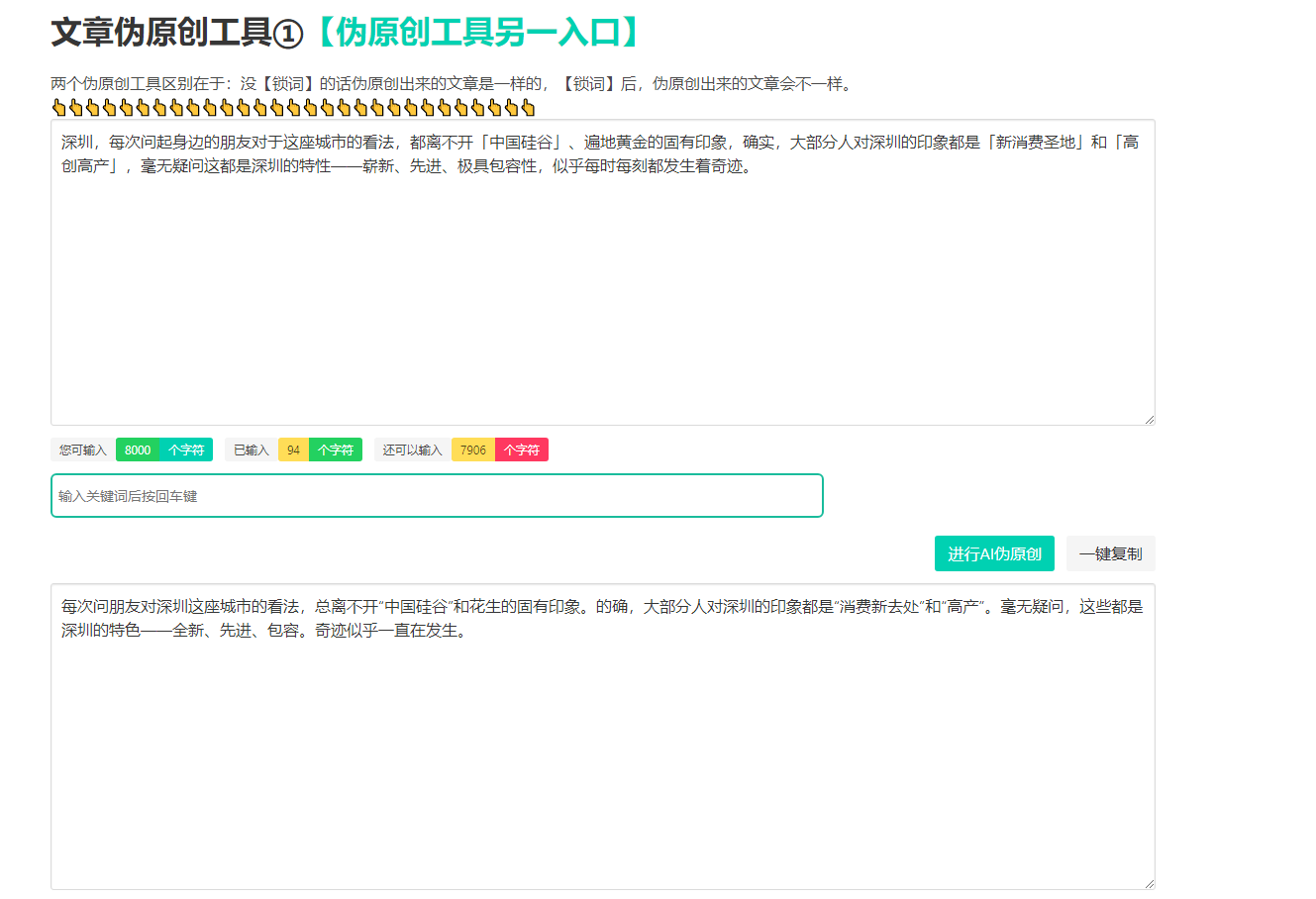Click the 文章伪原创工具① heading
Screen dimensions: 1316x899
coord(176,33)
